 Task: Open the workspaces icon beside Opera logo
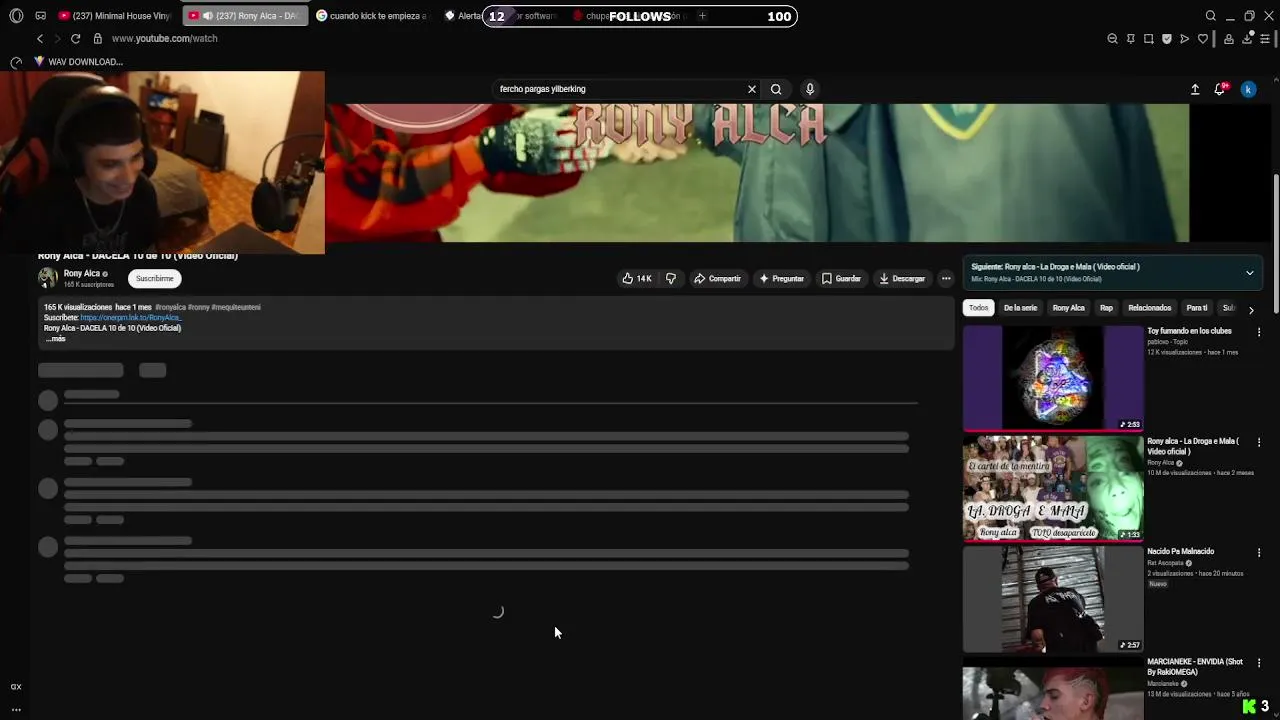pyautogui.click(x=40, y=16)
